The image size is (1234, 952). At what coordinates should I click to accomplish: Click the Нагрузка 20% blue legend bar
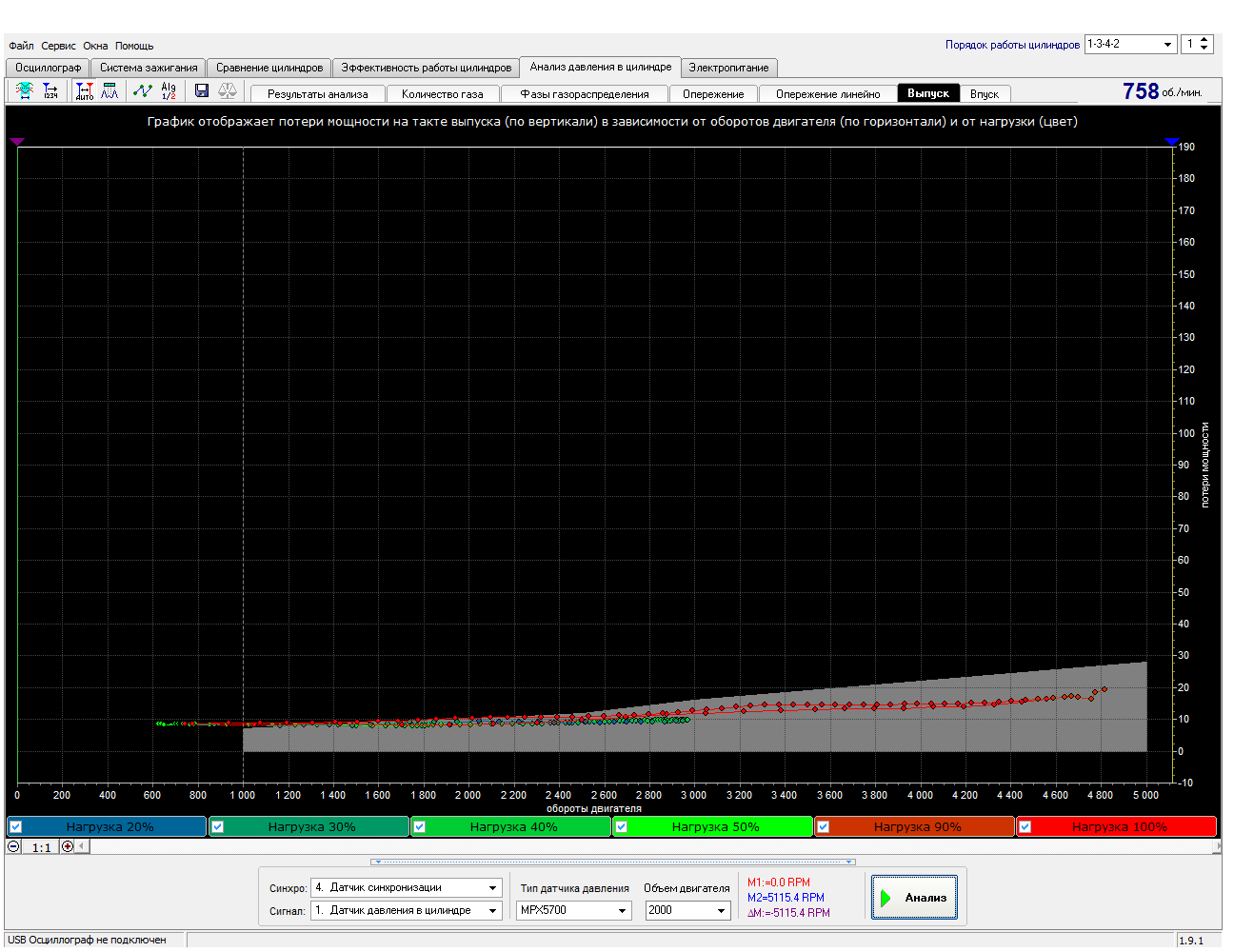tap(107, 826)
